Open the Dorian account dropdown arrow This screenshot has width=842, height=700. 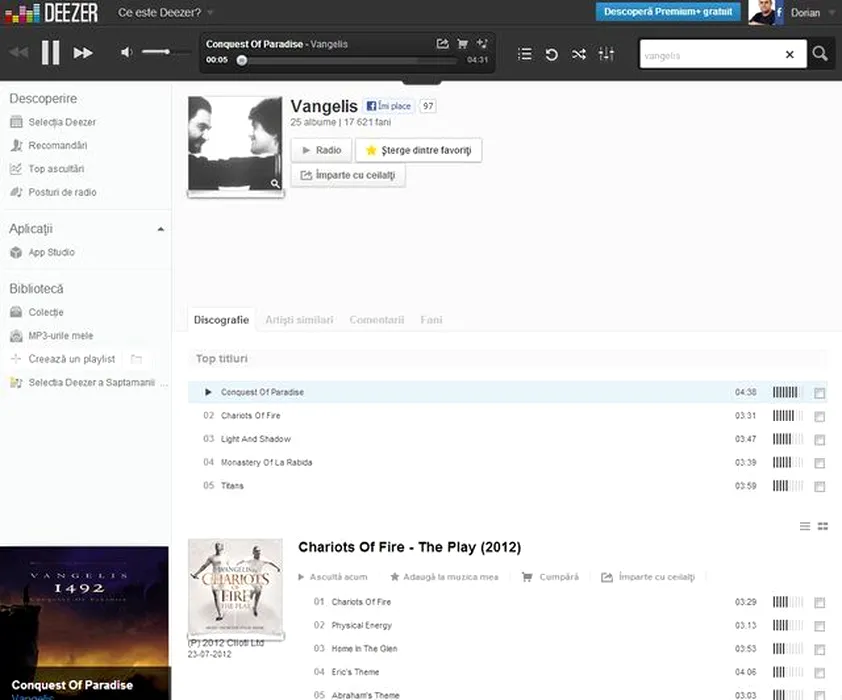point(832,13)
